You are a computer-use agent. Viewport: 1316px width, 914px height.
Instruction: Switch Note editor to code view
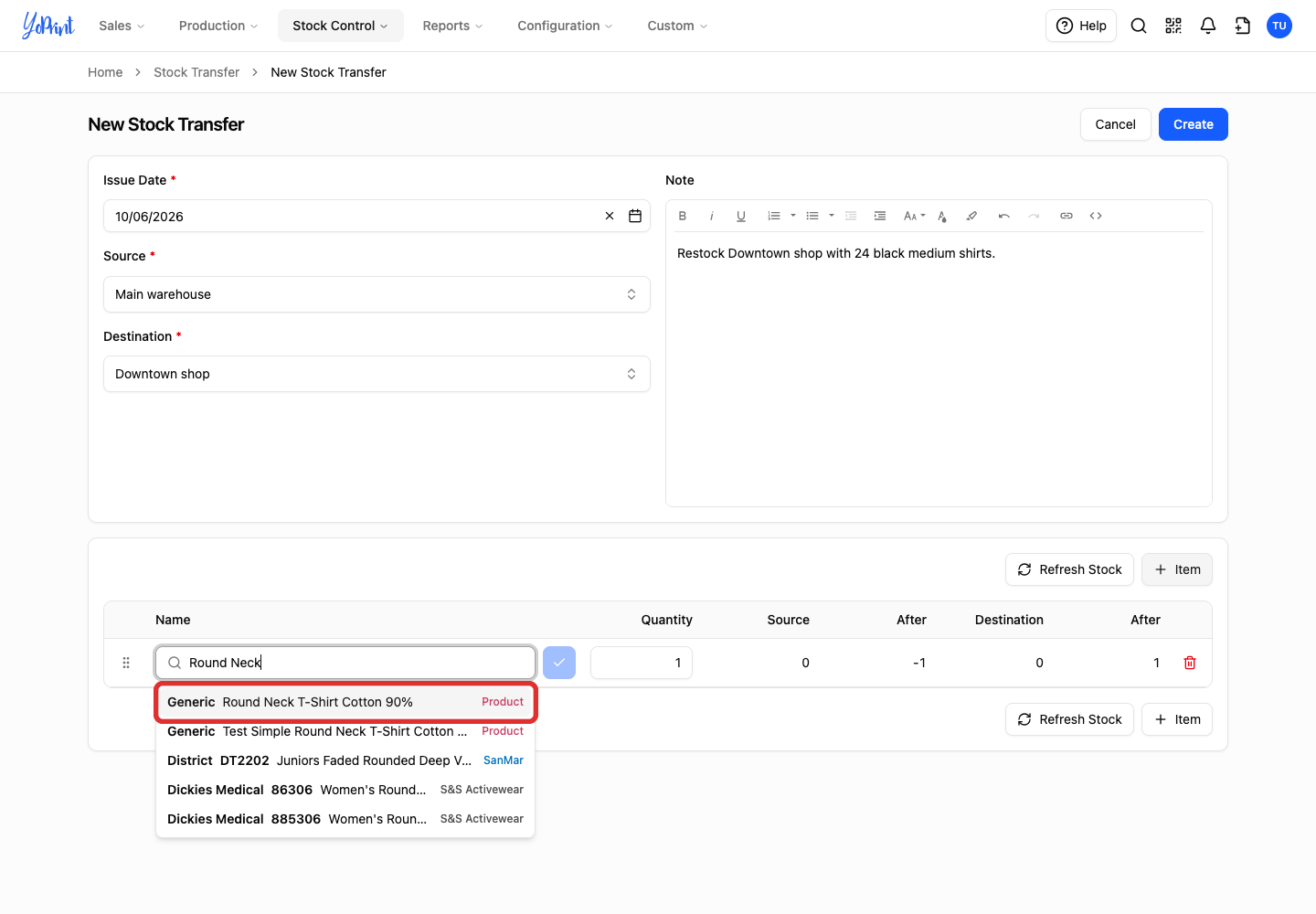[x=1096, y=216]
